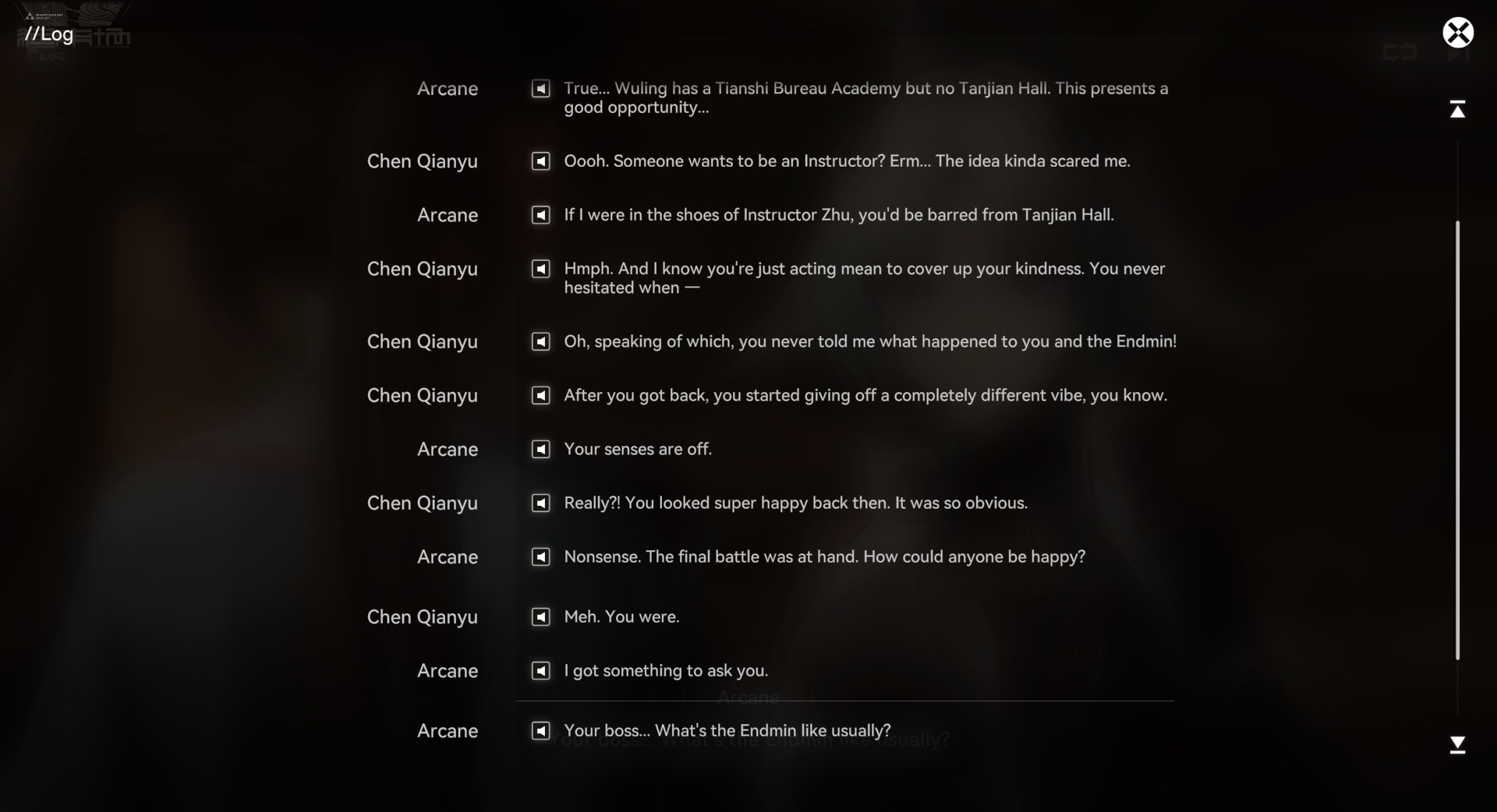This screenshot has width=1497, height=812.
Task: Play audio for "Your boss... What's the Endmin"
Action: tap(540, 730)
